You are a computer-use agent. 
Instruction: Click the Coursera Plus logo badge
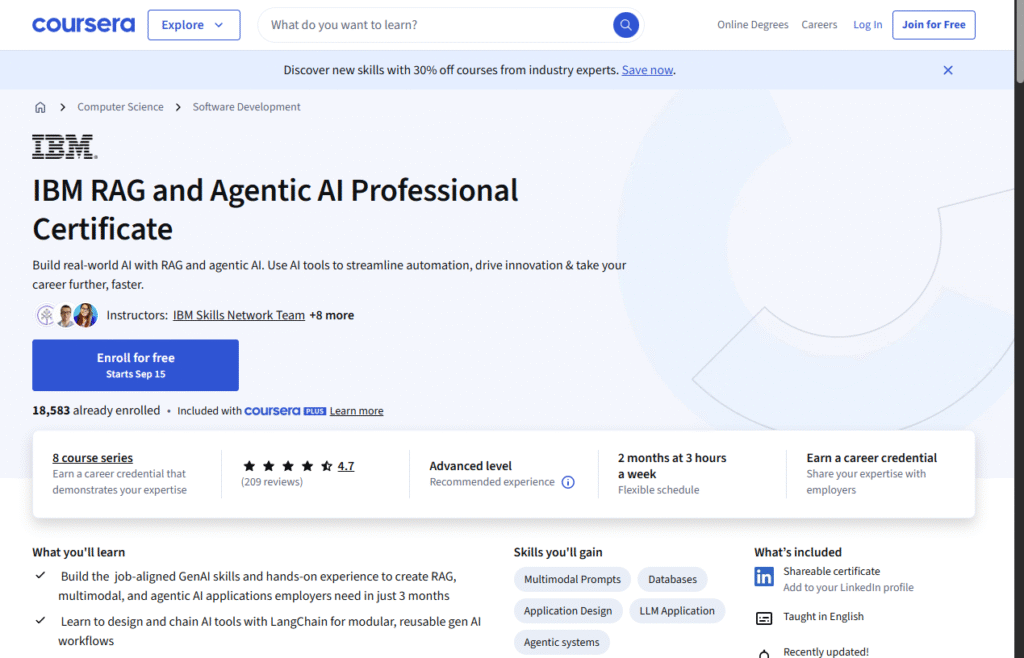click(x=285, y=411)
